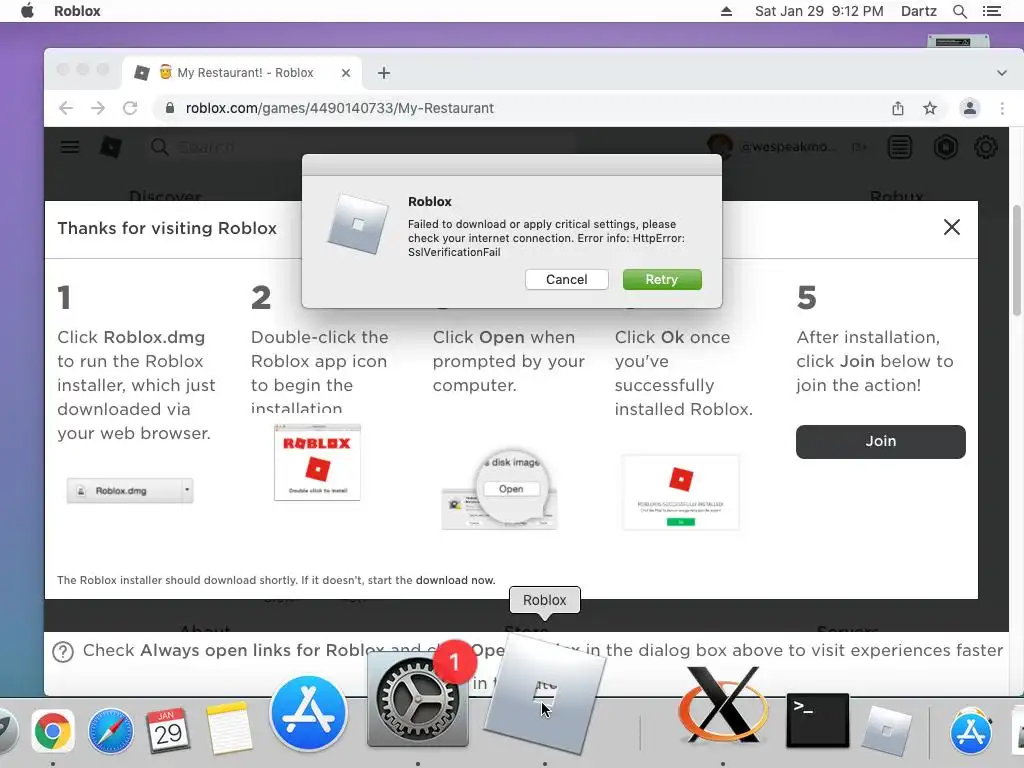Open the Roblox settings gear in header
The height and width of the screenshot is (768, 1024).
coord(985,147)
